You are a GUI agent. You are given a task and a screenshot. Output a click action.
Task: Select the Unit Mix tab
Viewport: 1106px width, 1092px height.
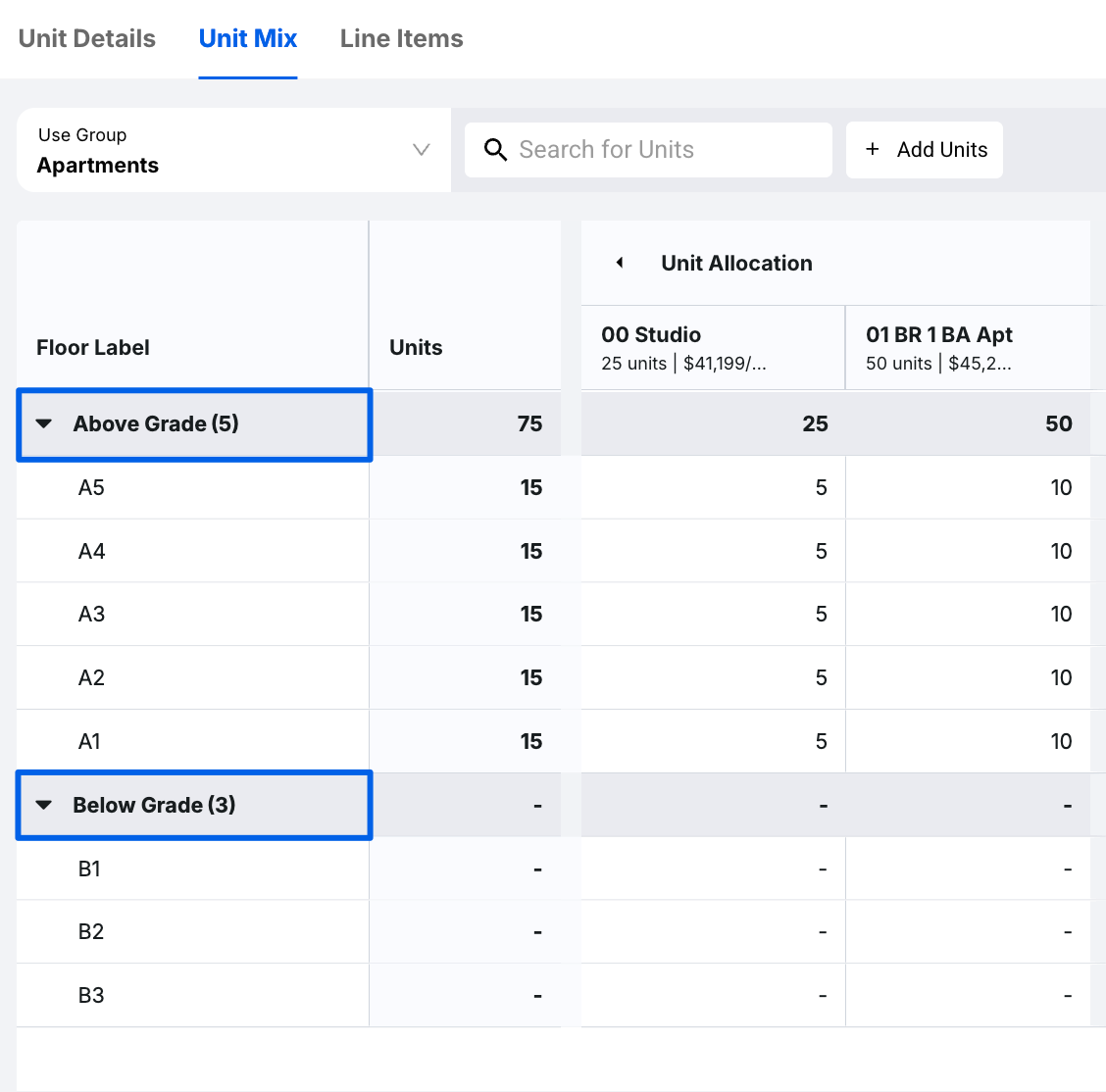point(248,39)
